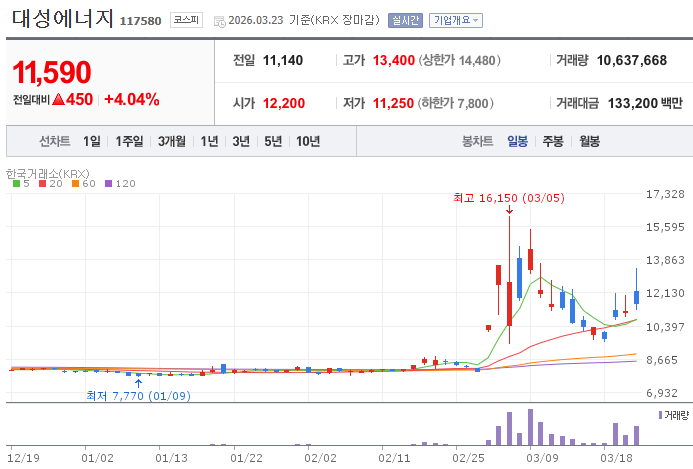
Task: Click the 10,397 price axis label
Action: 665,327
